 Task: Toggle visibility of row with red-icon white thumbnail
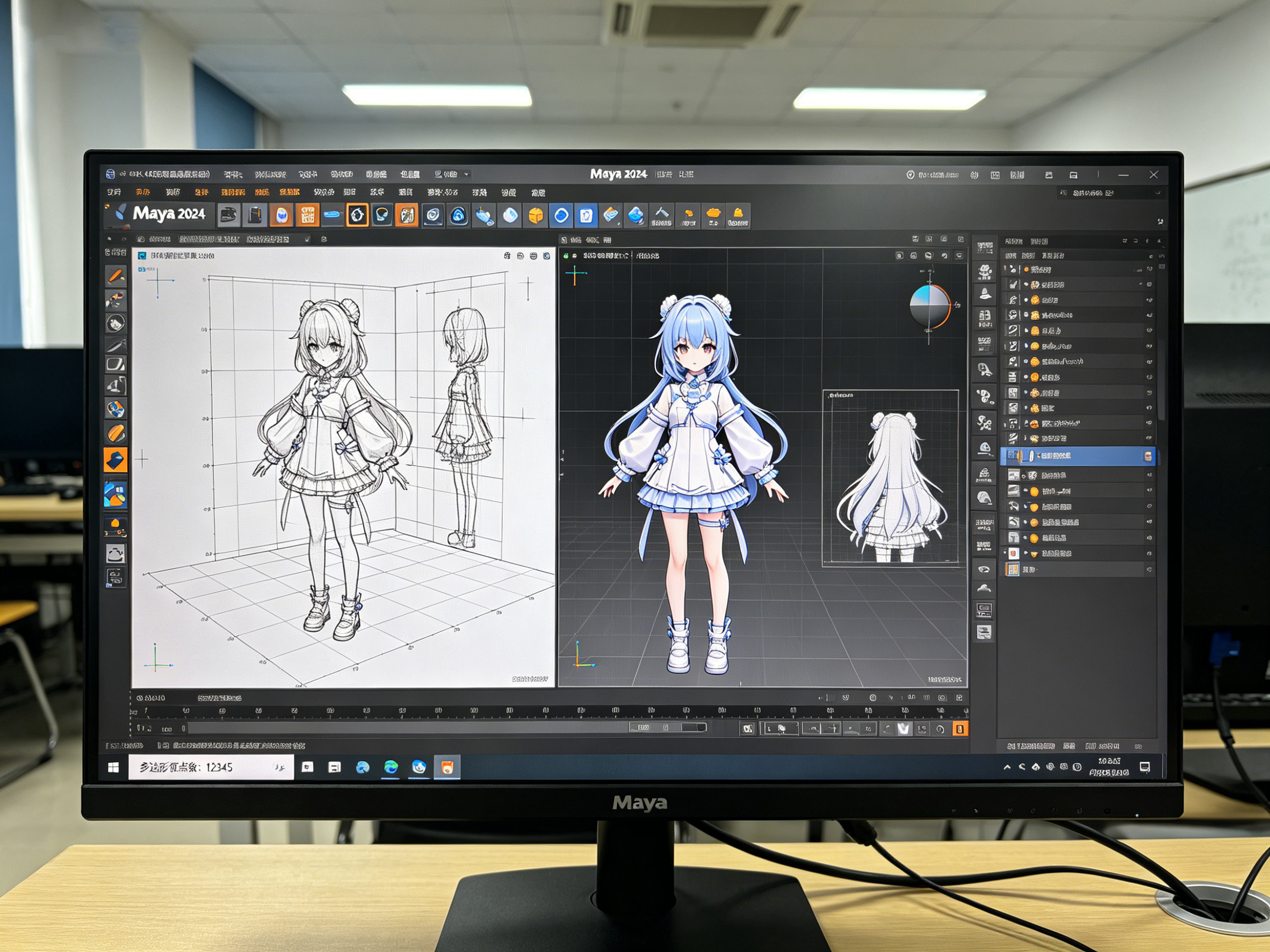pyautogui.click(x=1150, y=554)
